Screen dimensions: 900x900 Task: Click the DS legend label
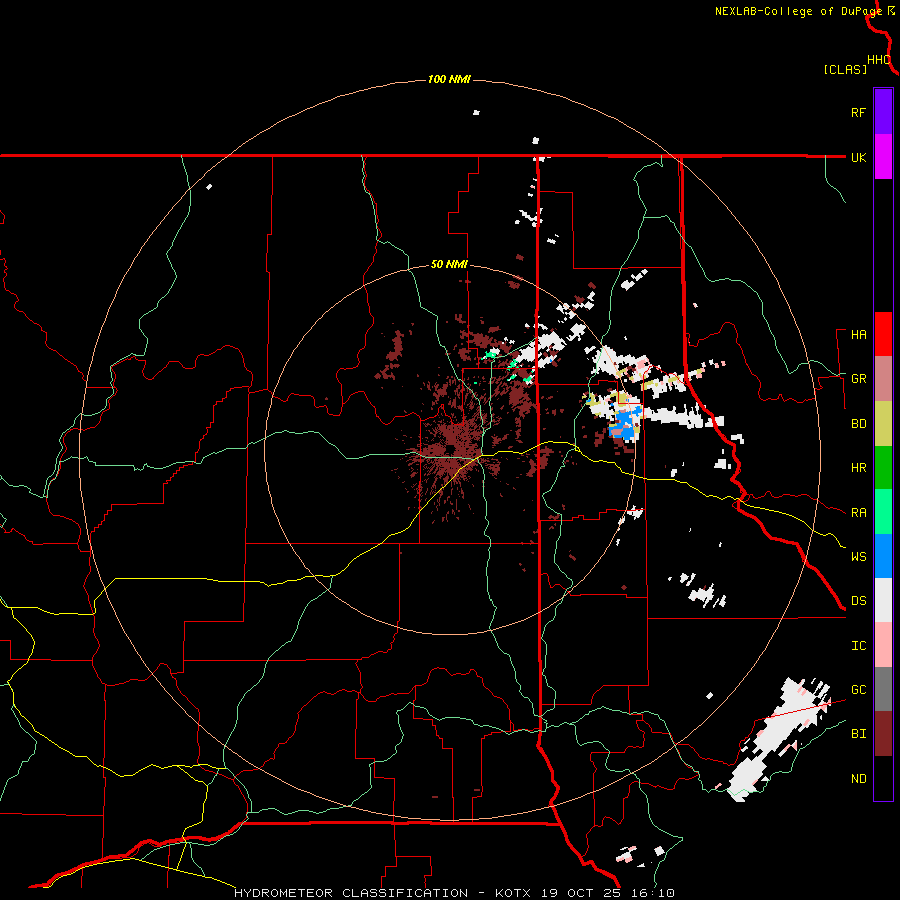coord(858,601)
